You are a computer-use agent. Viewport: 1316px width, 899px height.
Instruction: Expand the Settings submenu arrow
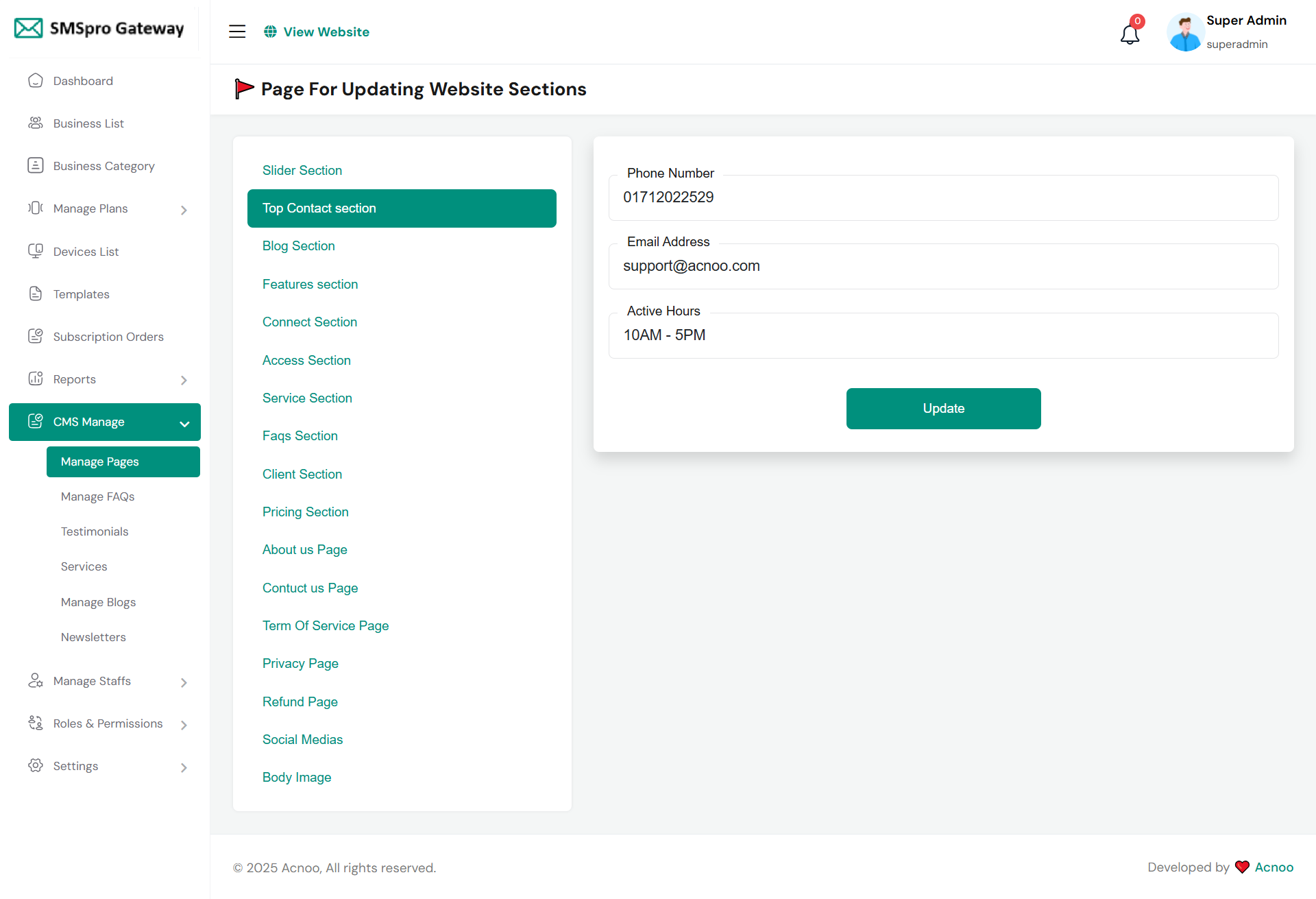click(184, 767)
